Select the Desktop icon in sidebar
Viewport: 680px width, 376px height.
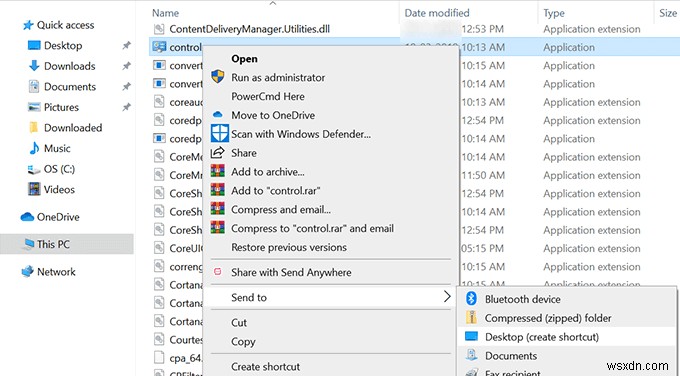click(34, 46)
